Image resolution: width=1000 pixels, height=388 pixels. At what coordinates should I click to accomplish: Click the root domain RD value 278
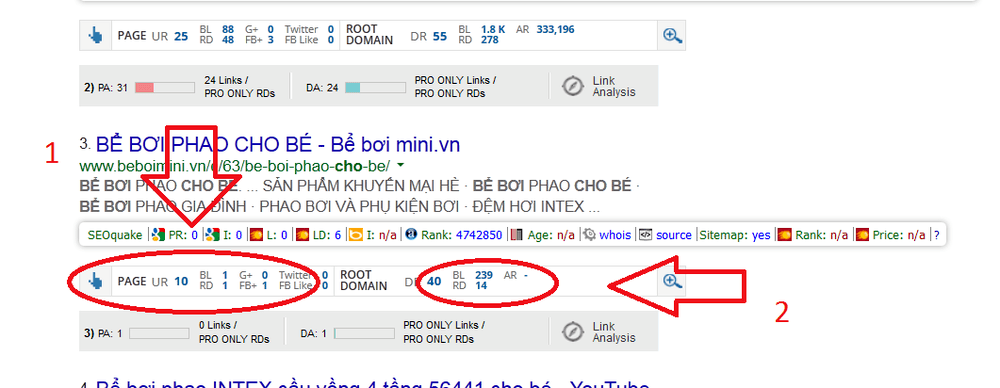click(x=490, y=40)
